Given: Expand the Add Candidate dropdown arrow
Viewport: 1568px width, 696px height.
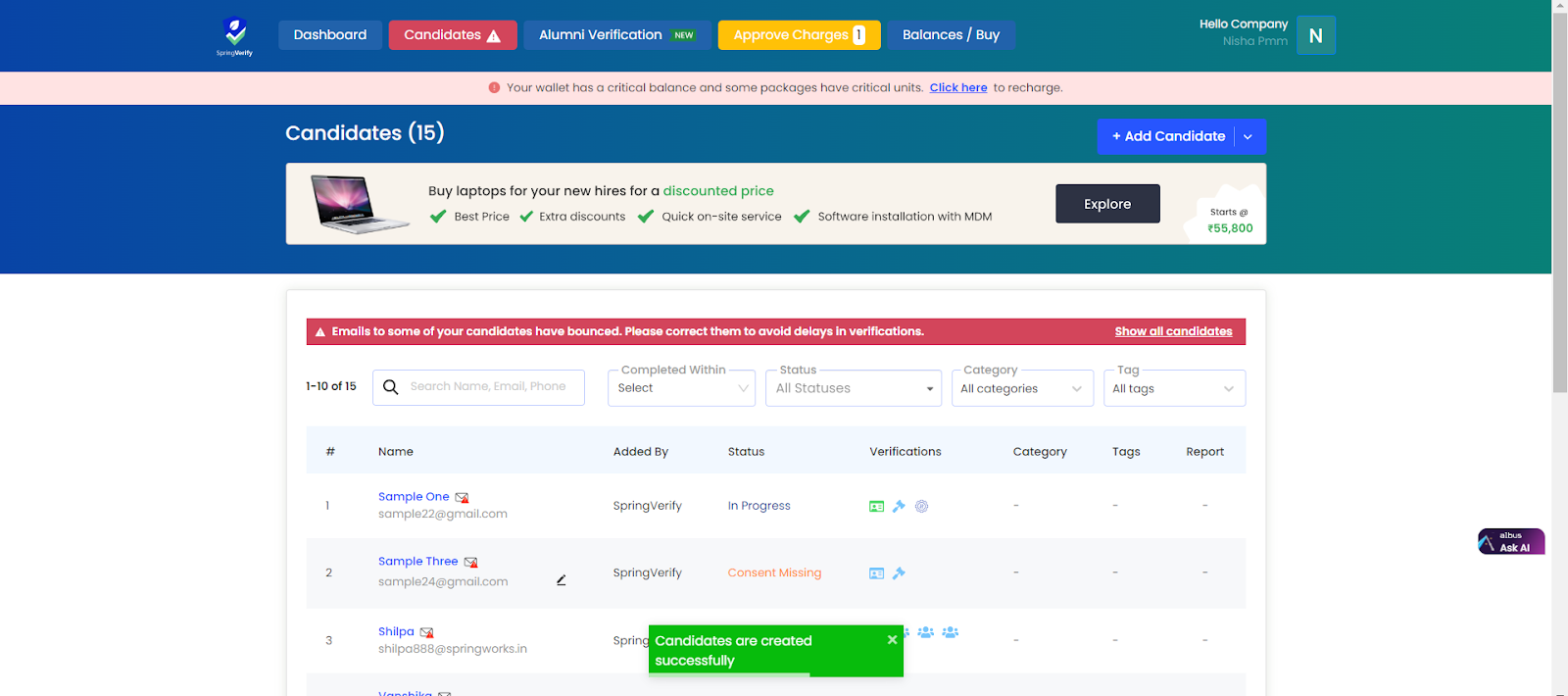Looking at the screenshot, I should (x=1248, y=136).
